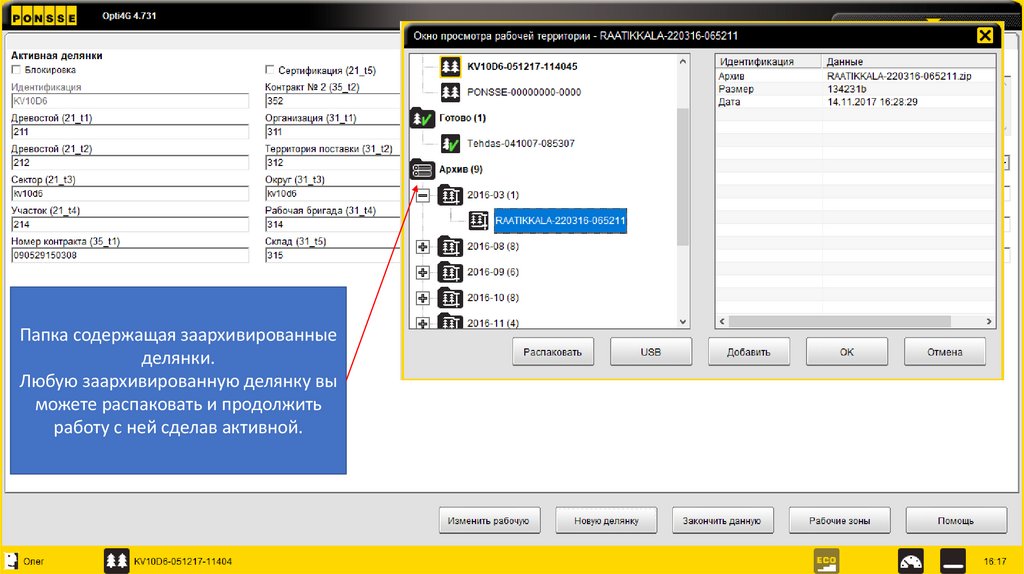Click the 2016-11 archive folder icon
The width and height of the screenshot is (1024, 574).
click(450, 321)
